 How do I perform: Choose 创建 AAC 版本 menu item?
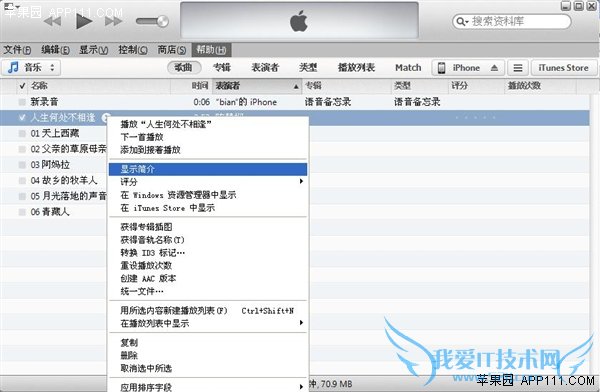[209, 279]
